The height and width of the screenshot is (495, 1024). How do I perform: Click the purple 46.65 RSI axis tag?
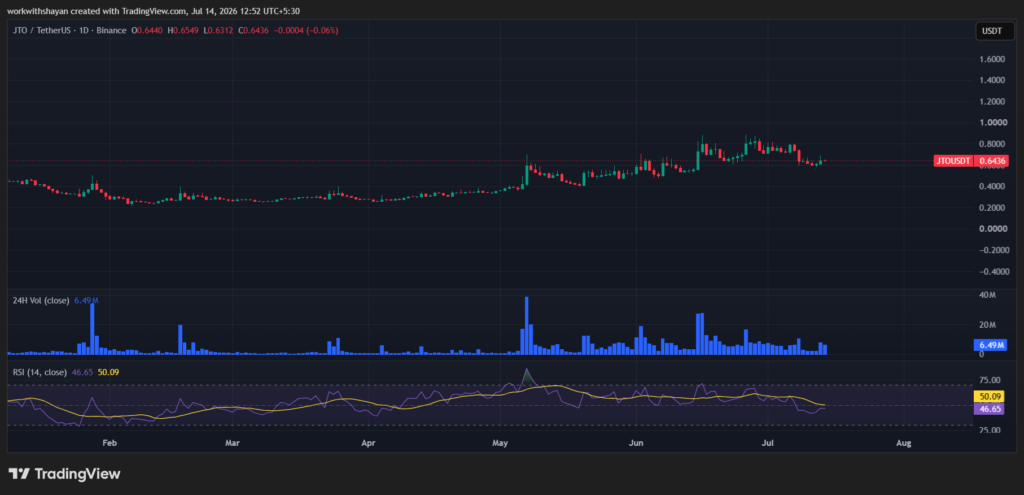(x=989, y=409)
